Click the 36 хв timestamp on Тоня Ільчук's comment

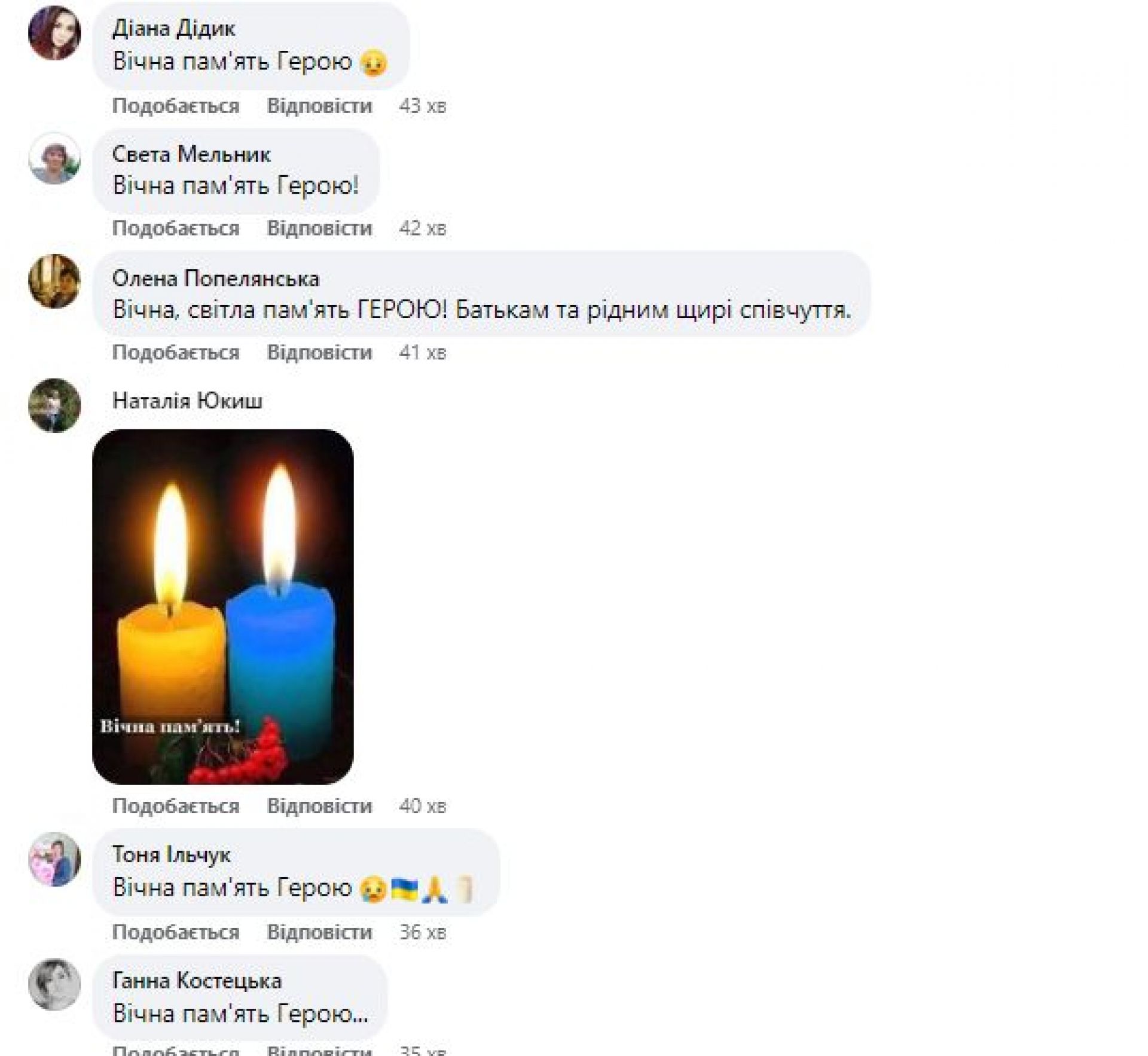(x=423, y=932)
